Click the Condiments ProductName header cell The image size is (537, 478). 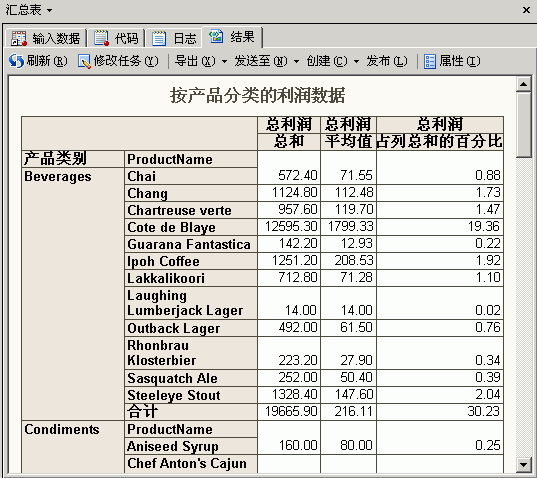click(x=191, y=429)
